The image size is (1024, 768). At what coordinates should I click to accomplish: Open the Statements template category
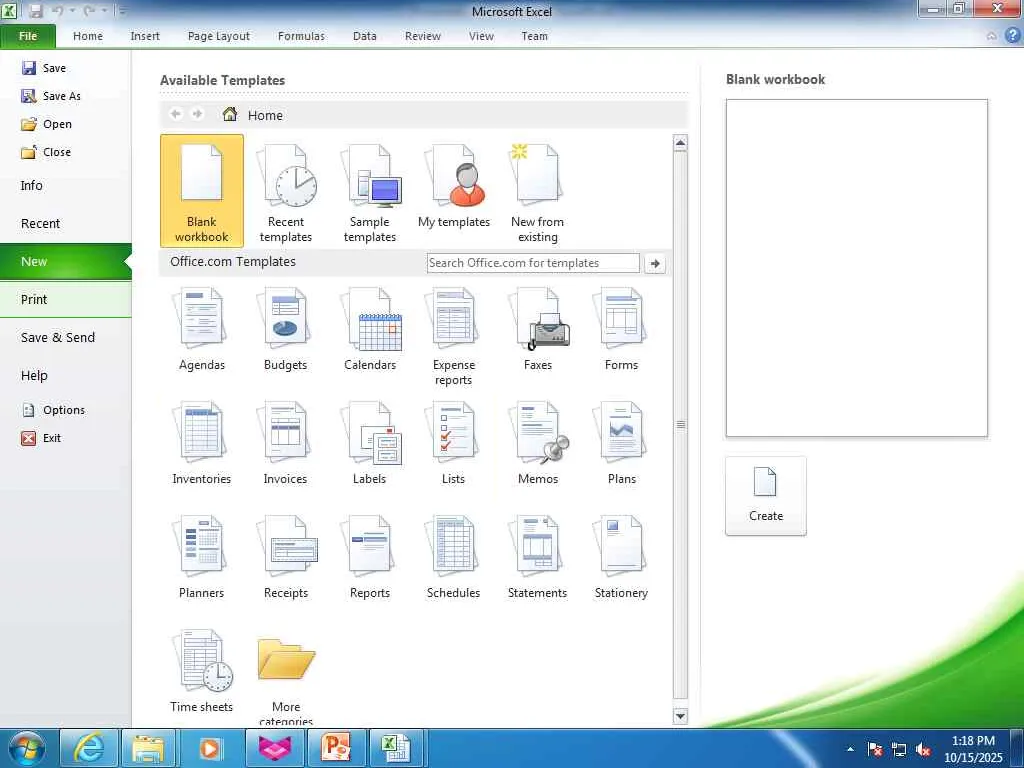(x=537, y=556)
